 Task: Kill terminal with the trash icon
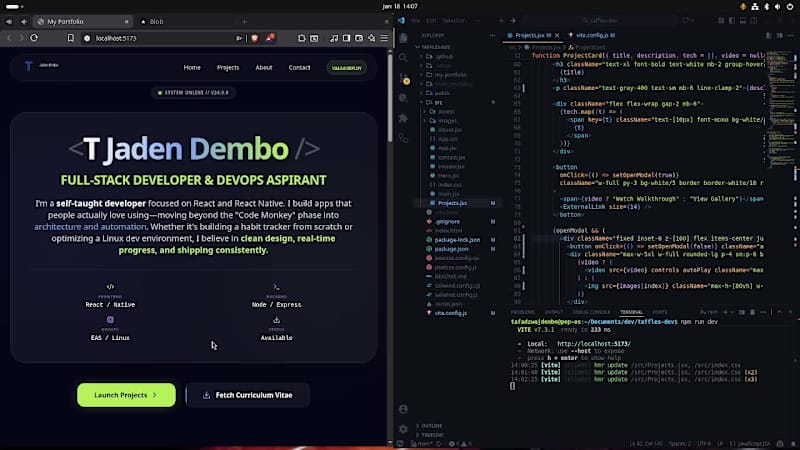pos(752,312)
